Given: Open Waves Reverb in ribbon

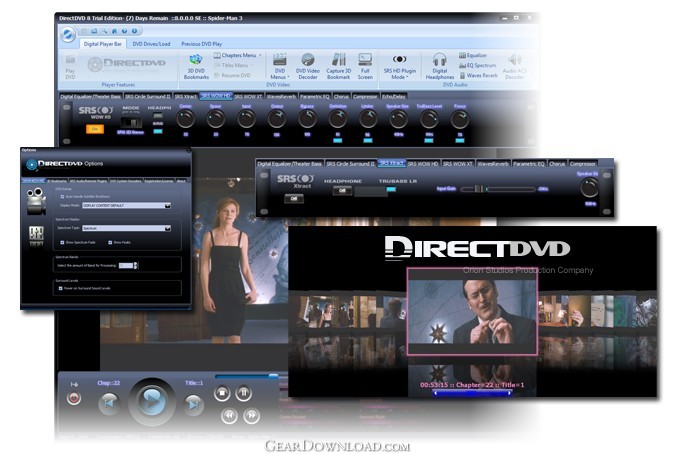Looking at the screenshot, I should (478, 75).
